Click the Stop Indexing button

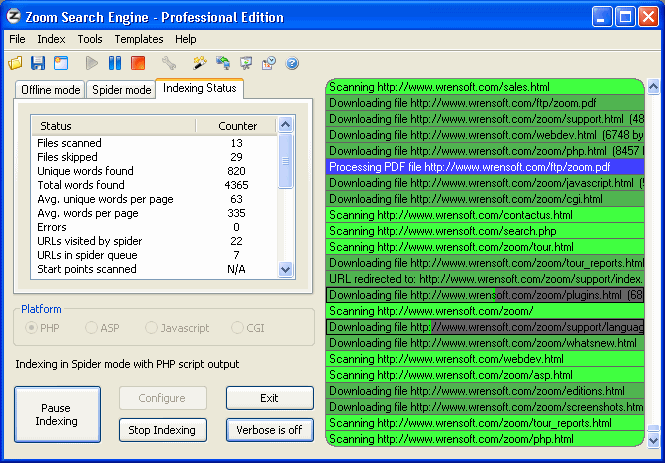pyautogui.click(x=163, y=430)
